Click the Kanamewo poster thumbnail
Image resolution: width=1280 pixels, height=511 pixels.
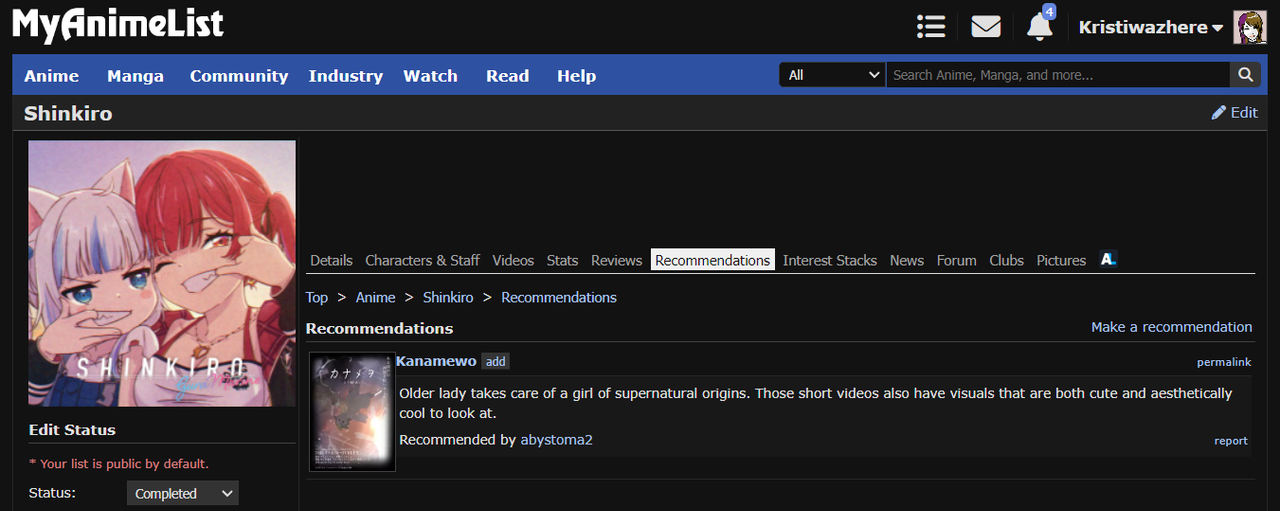pyautogui.click(x=352, y=411)
